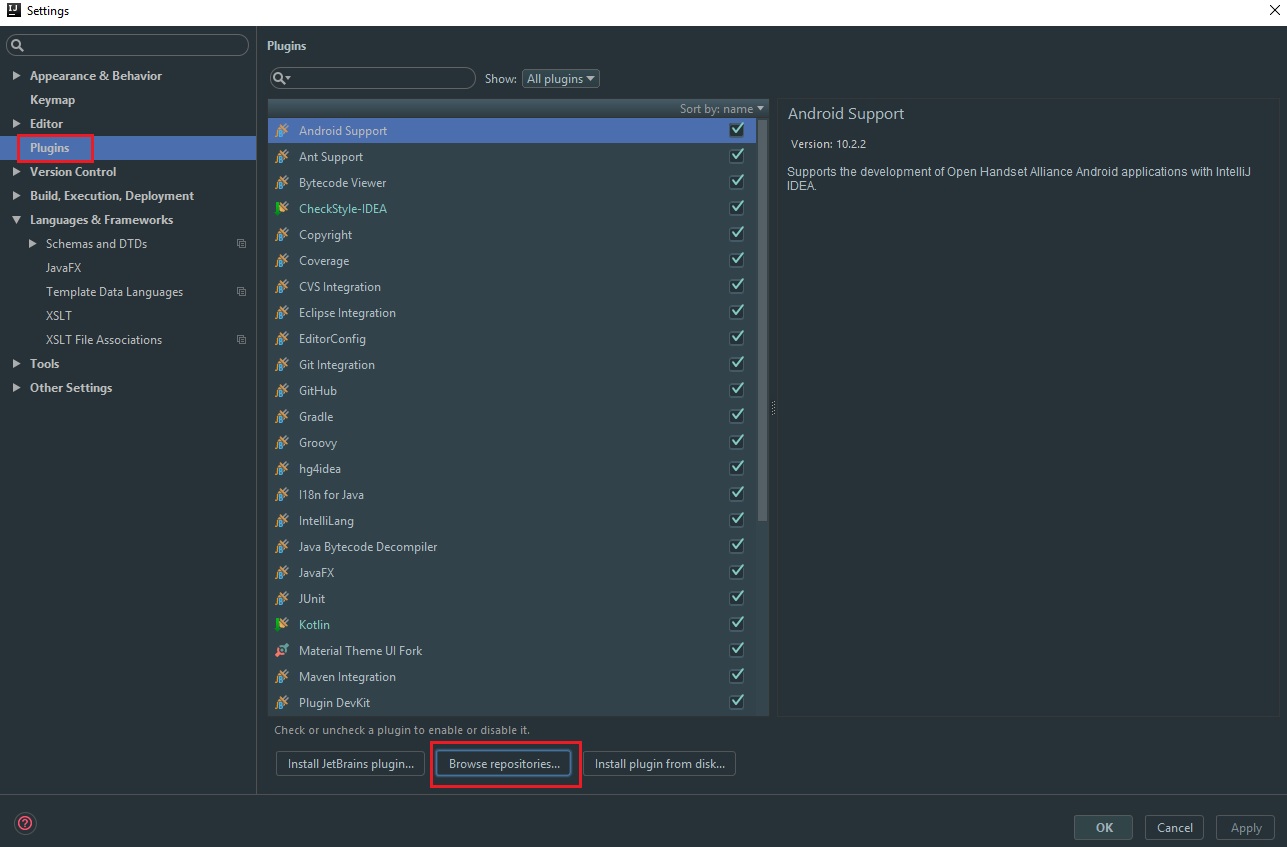This screenshot has width=1287, height=847.
Task: Click the settings search magnifier icon
Action: coord(17,46)
